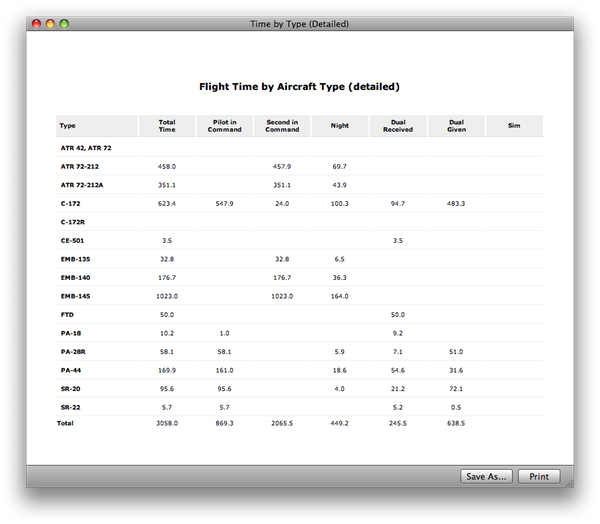600x524 pixels.
Task: Click total dual received 245.5
Action: [x=398, y=423]
